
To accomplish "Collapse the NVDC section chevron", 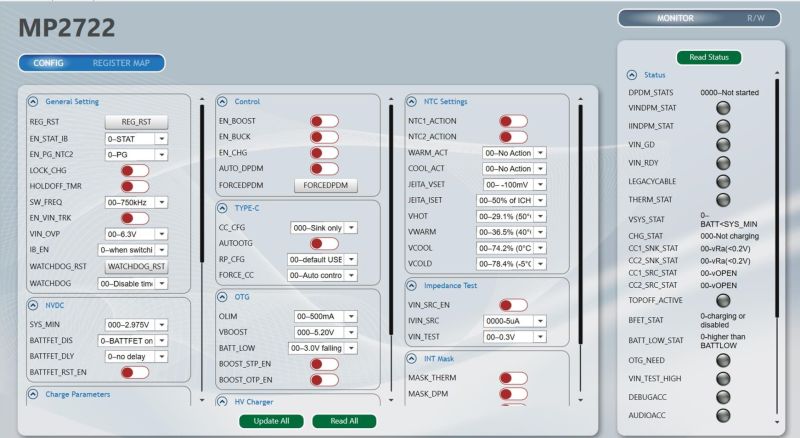I will (33, 305).
